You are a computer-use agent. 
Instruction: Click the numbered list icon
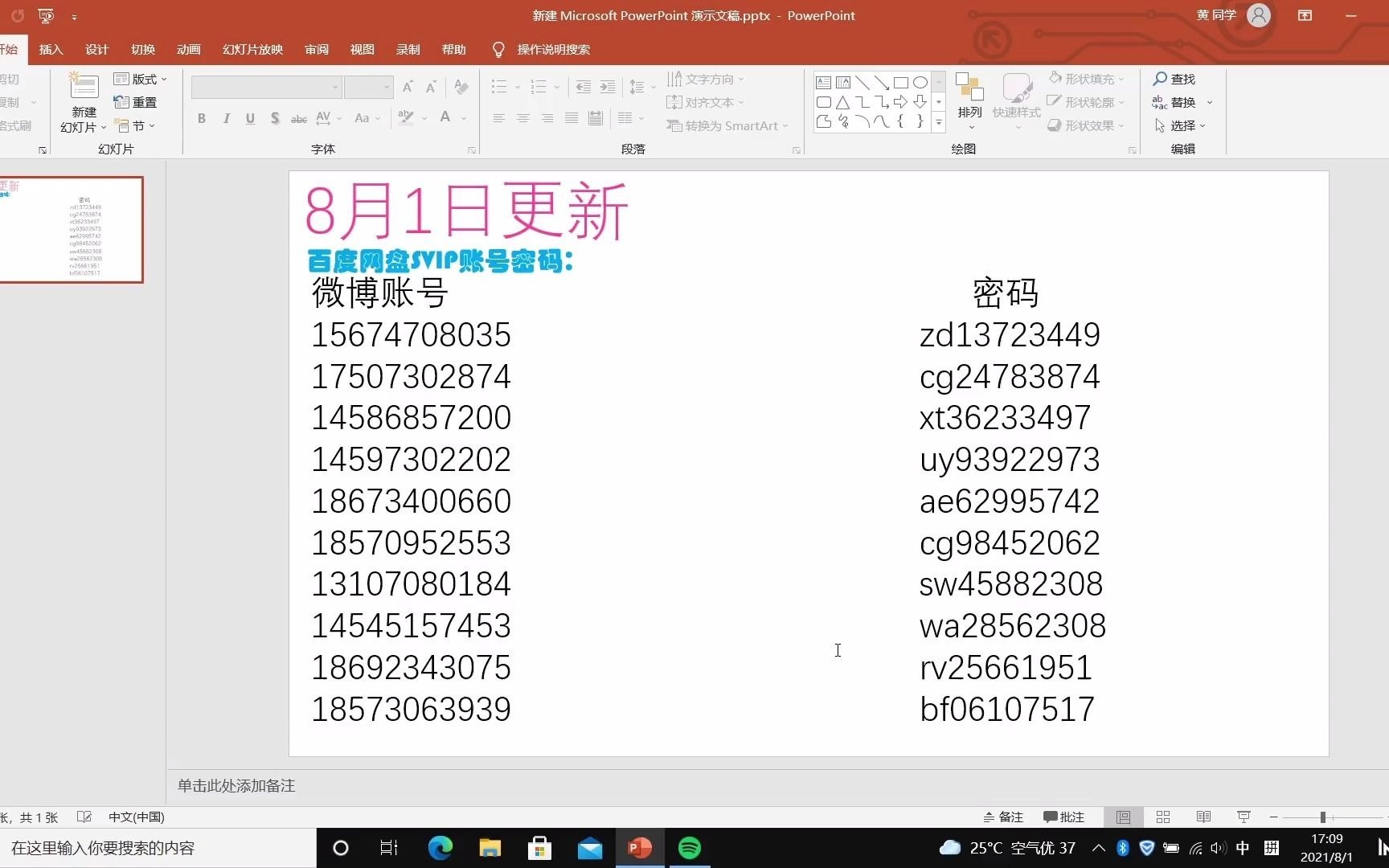click(539, 86)
